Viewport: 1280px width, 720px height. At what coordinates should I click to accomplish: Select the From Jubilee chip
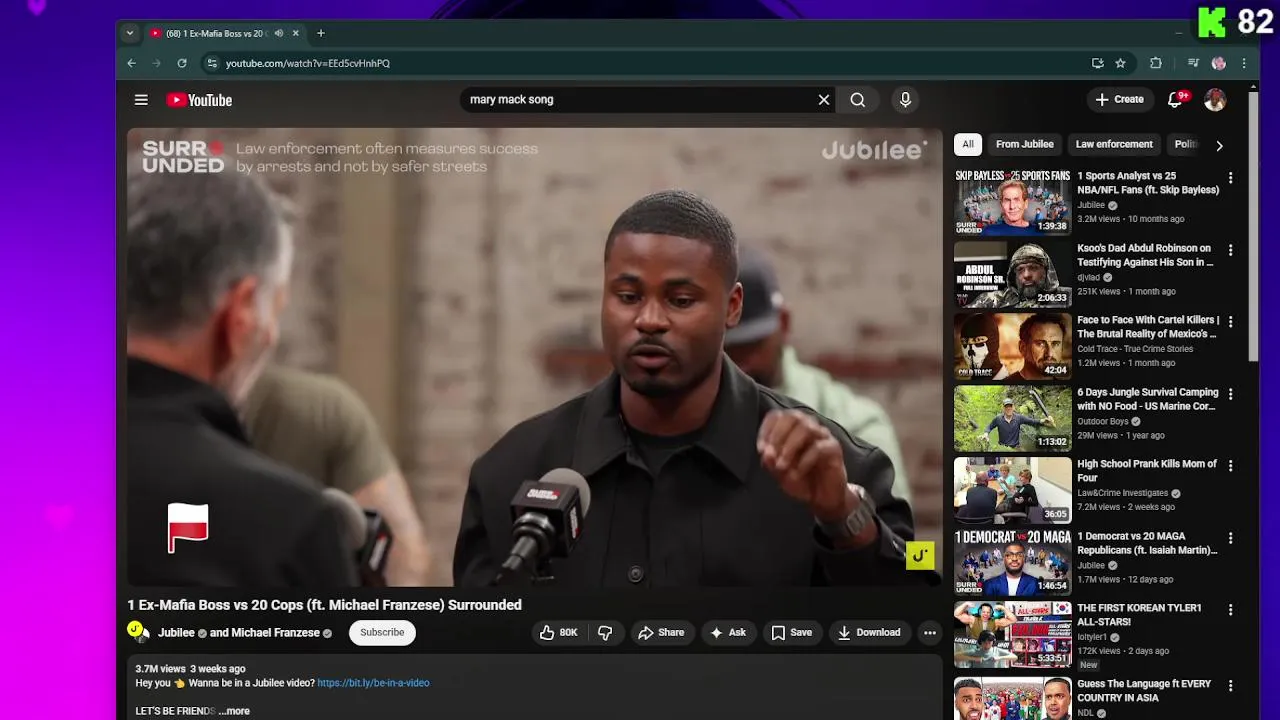[x=1024, y=144]
